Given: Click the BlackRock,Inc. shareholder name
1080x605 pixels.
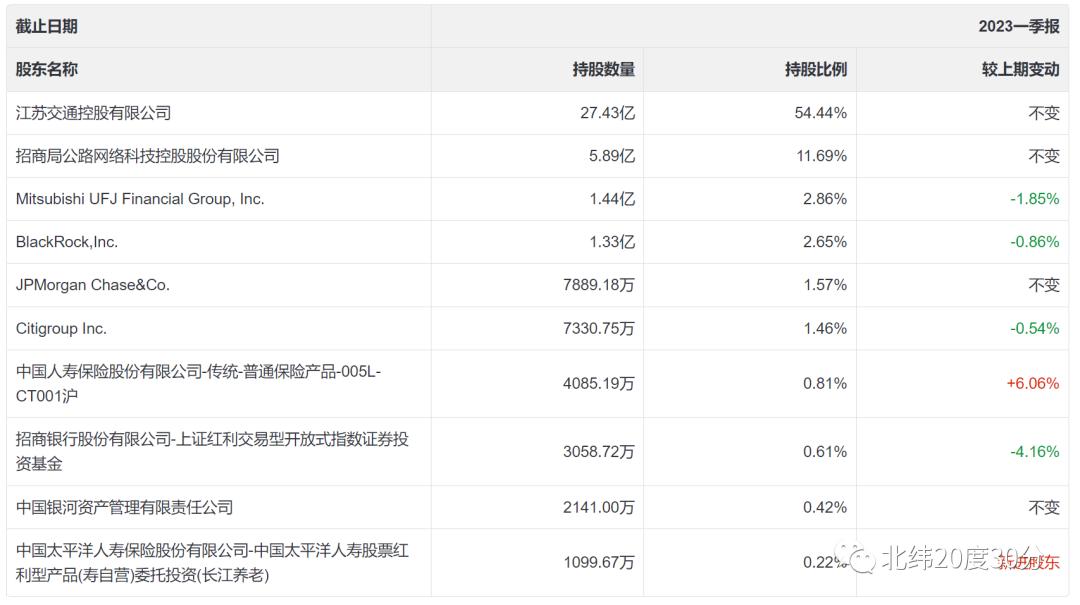Looking at the screenshot, I should pos(67,242).
